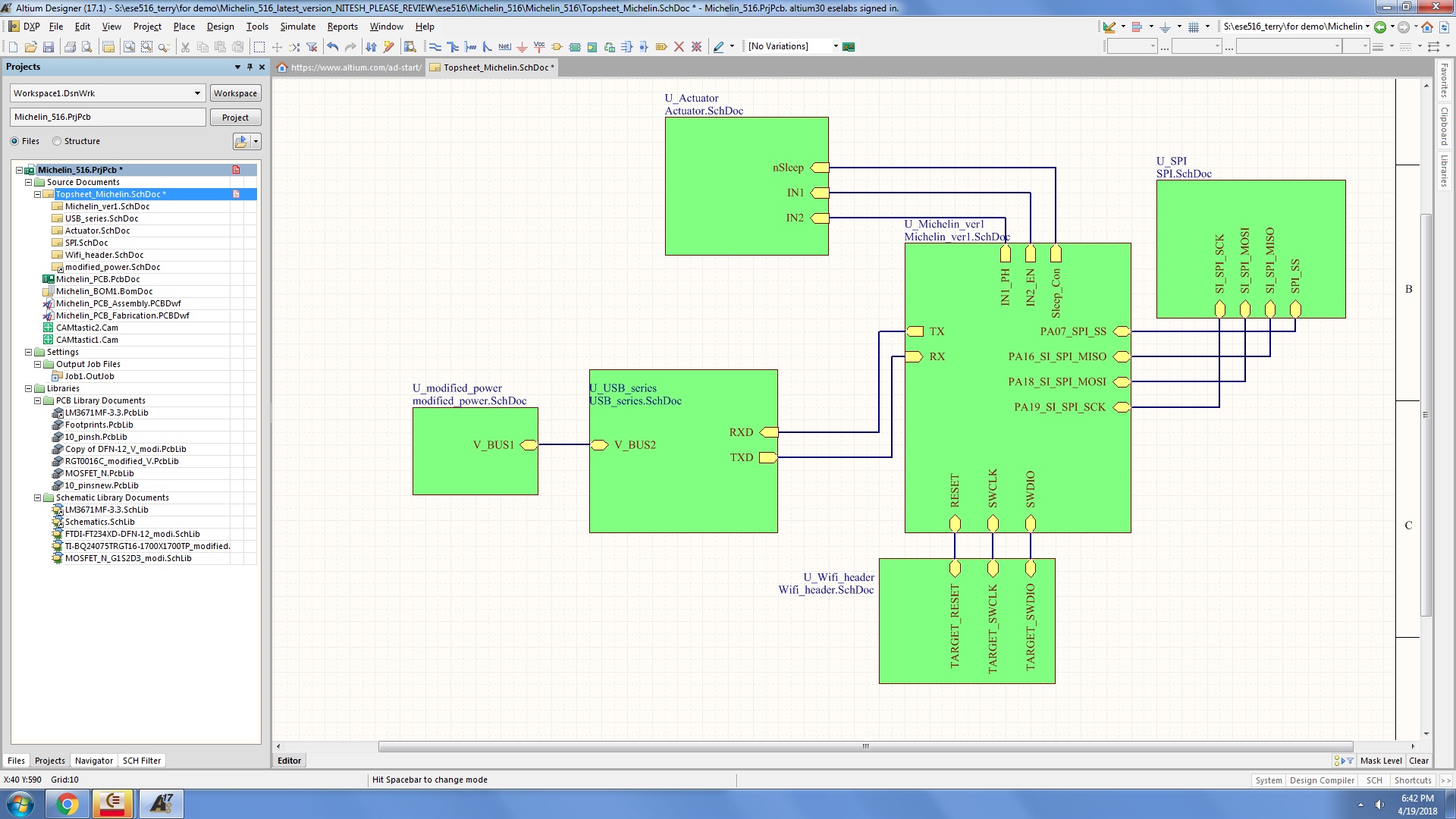Select the Files radio button
Image resolution: width=1456 pixels, height=819 pixels.
point(14,141)
